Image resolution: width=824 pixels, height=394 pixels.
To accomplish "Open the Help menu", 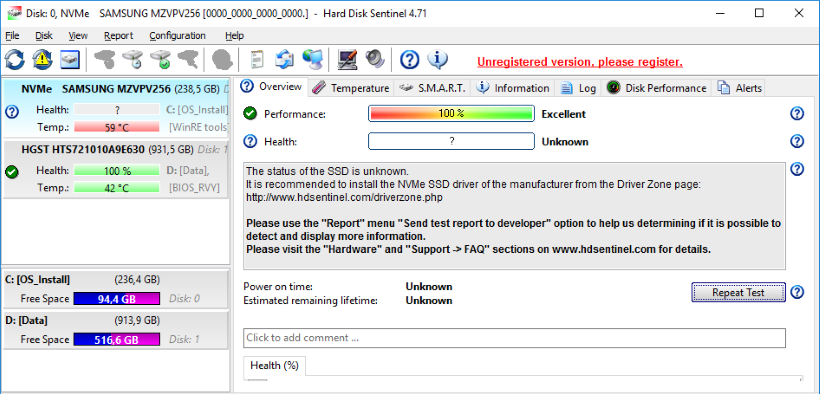I will coord(234,36).
